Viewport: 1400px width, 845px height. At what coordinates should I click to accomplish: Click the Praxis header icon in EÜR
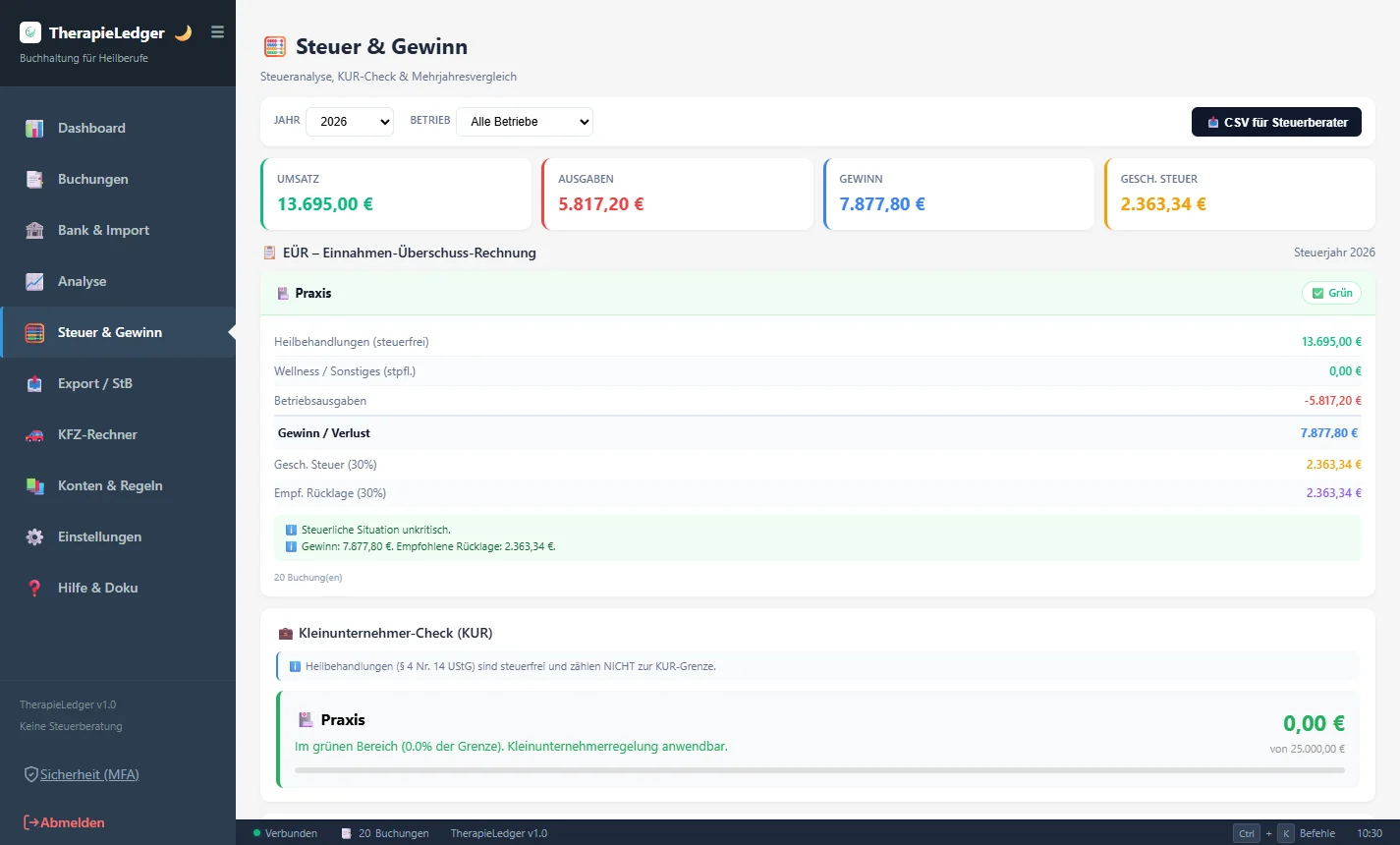283,293
